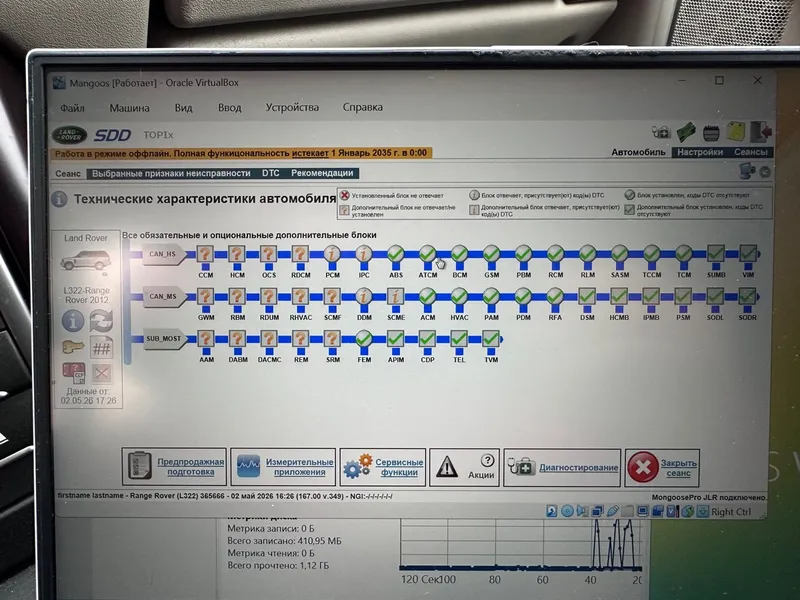Select the SODR module icon
This screenshot has height=600, width=800.
click(747, 296)
